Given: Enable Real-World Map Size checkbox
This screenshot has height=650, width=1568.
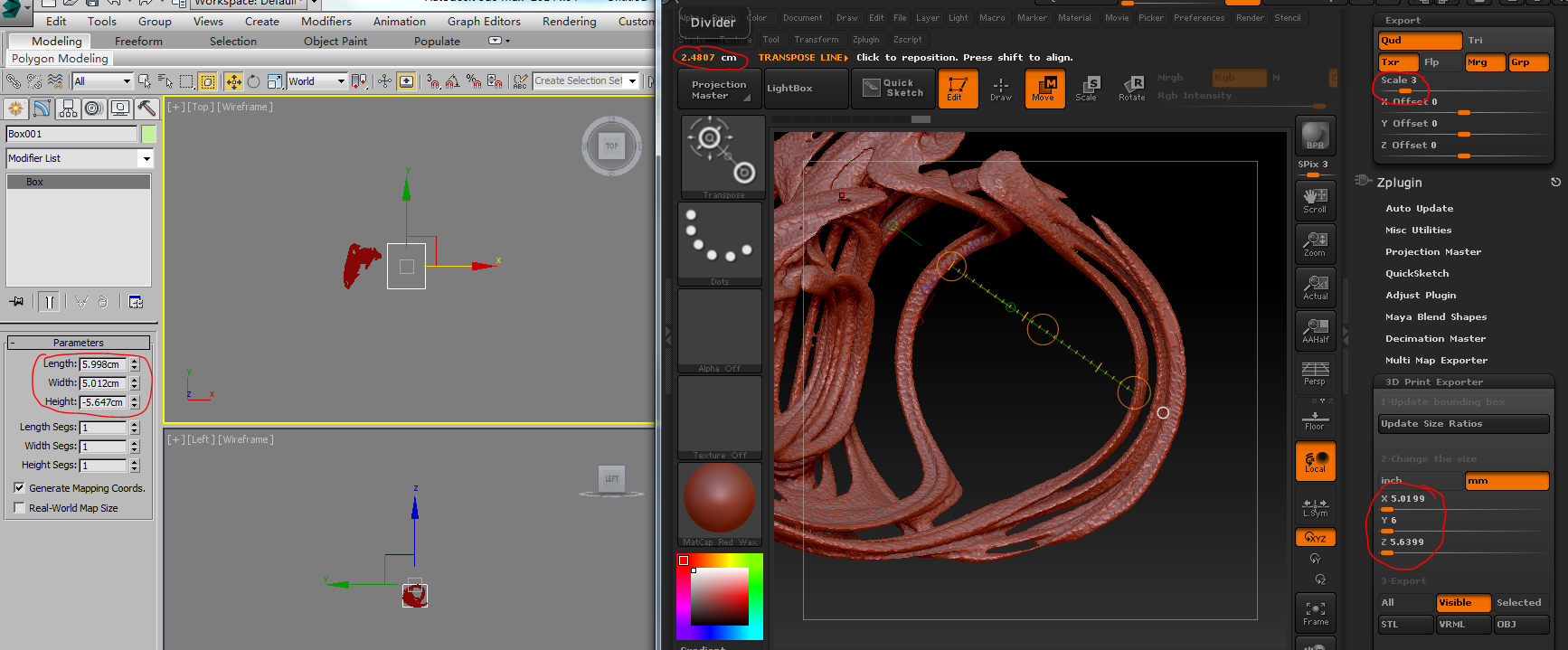Looking at the screenshot, I should pyautogui.click(x=19, y=508).
